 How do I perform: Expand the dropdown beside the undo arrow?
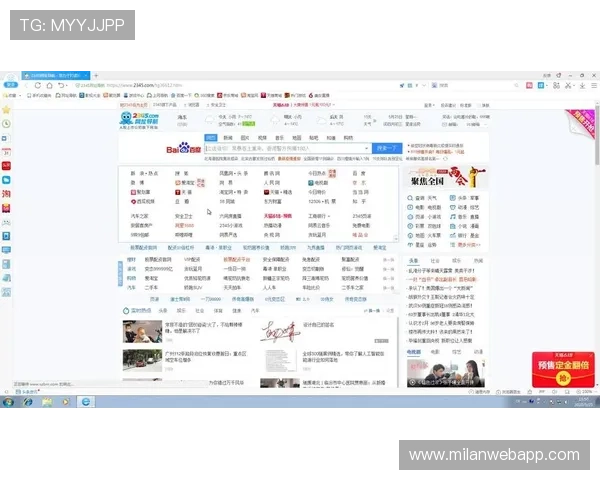pyautogui.click(x=67, y=86)
